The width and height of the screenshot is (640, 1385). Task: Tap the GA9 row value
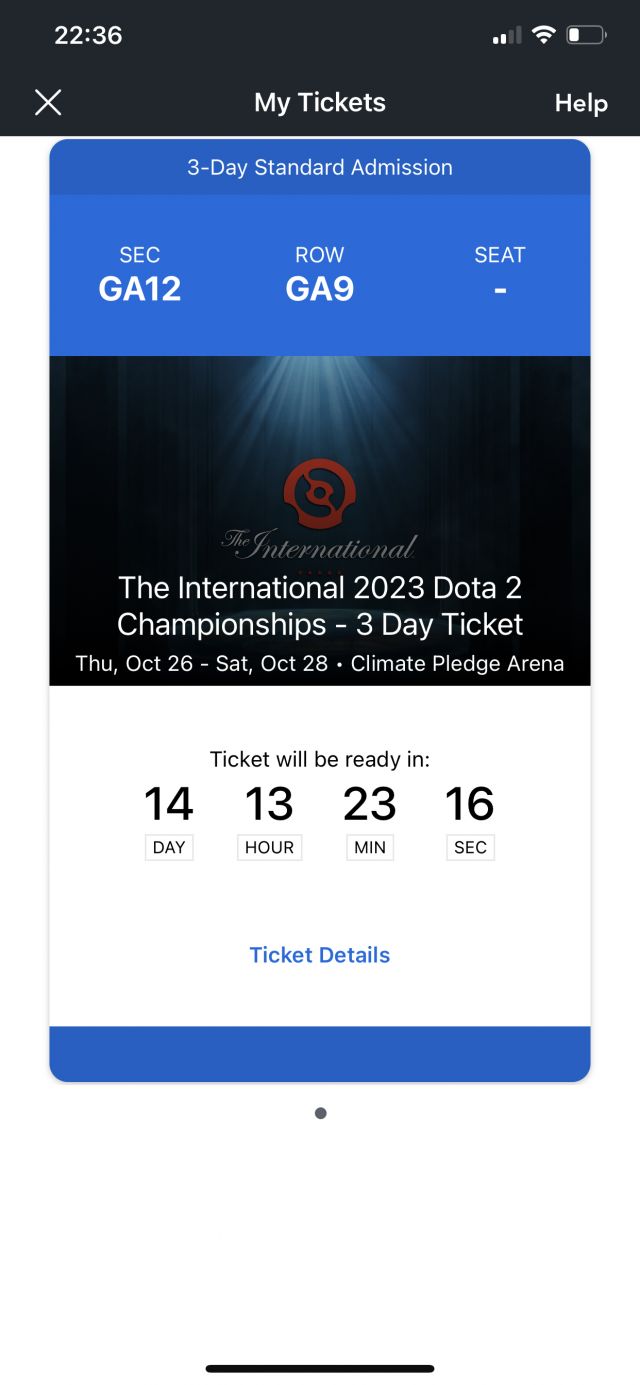tap(320, 289)
